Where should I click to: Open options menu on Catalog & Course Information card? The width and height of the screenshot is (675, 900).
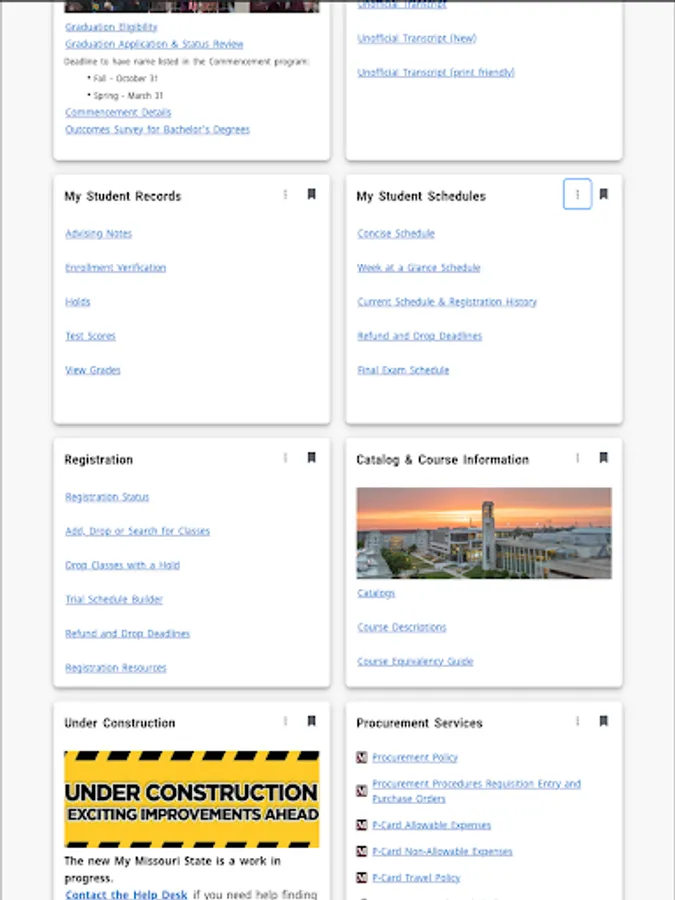click(577, 457)
